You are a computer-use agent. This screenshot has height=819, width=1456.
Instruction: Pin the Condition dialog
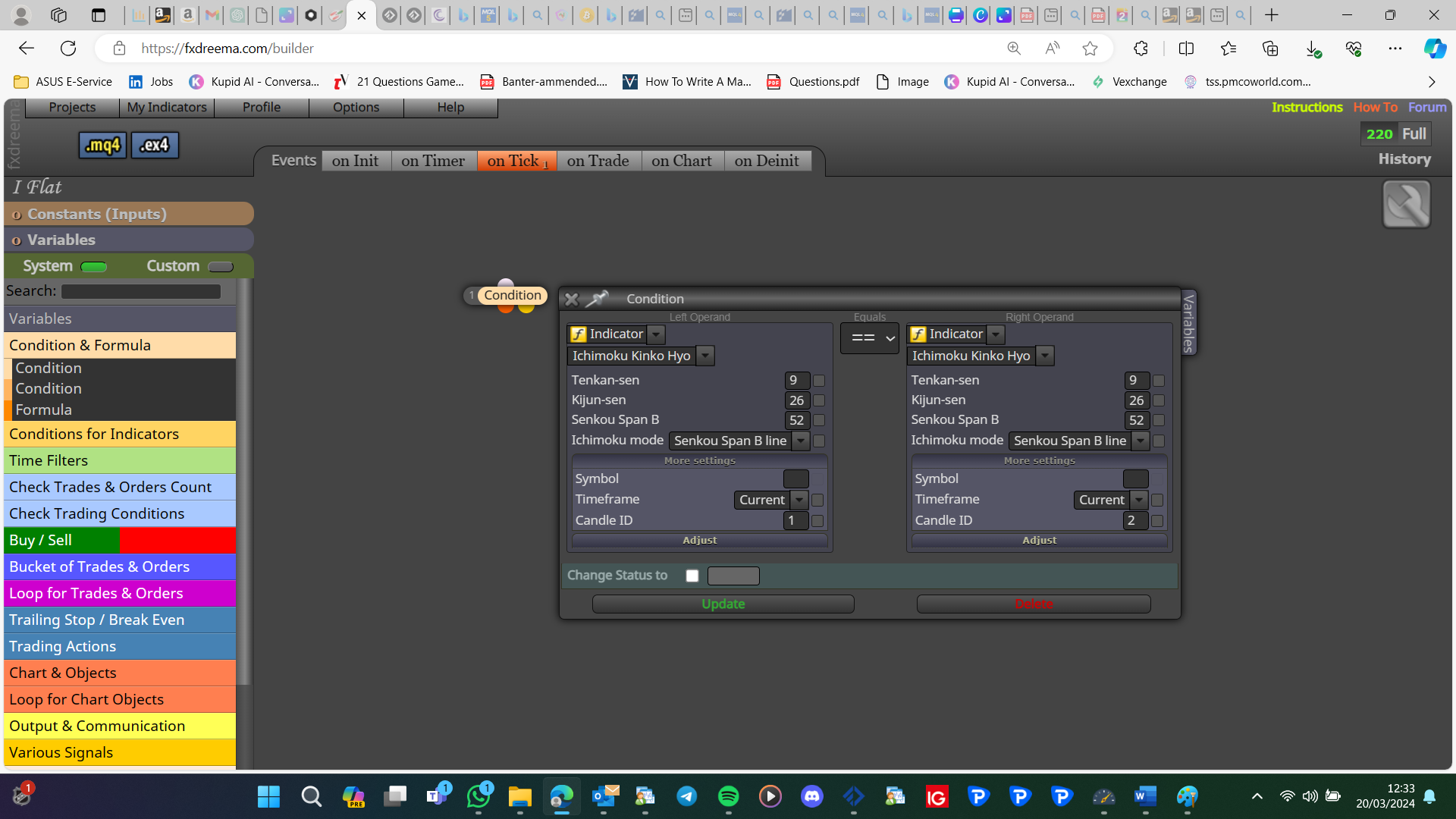coord(597,299)
